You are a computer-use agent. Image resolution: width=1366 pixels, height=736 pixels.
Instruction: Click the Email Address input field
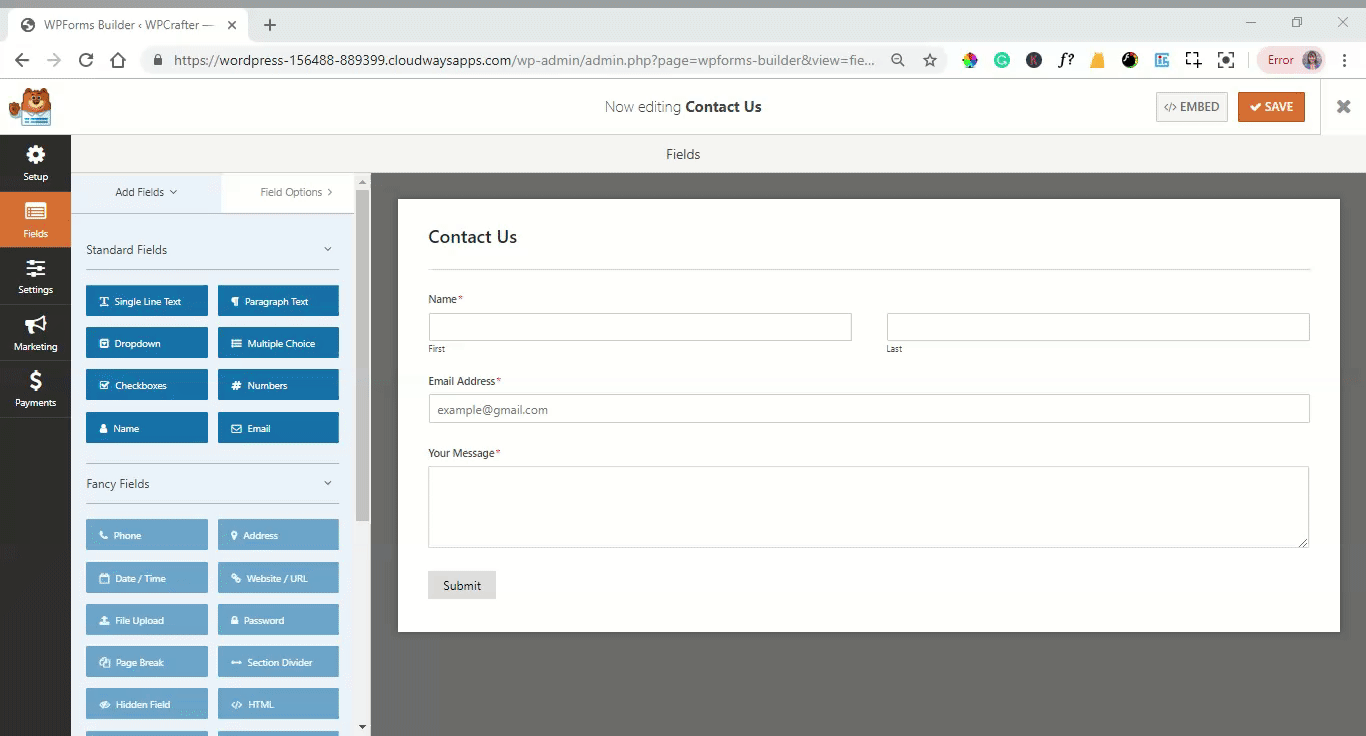click(869, 408)
